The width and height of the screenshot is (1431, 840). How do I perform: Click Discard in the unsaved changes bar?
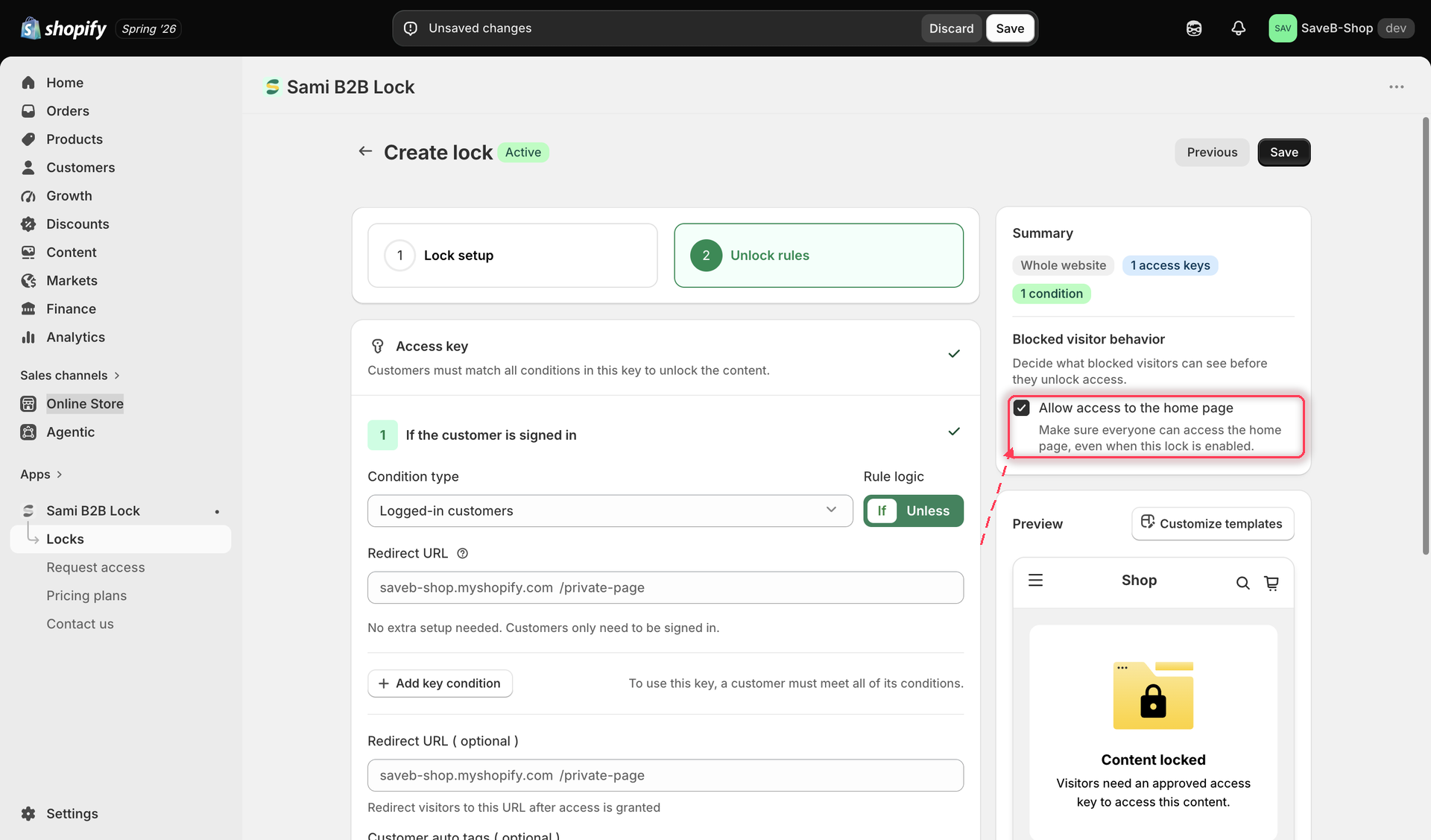[x=951, y=28]
